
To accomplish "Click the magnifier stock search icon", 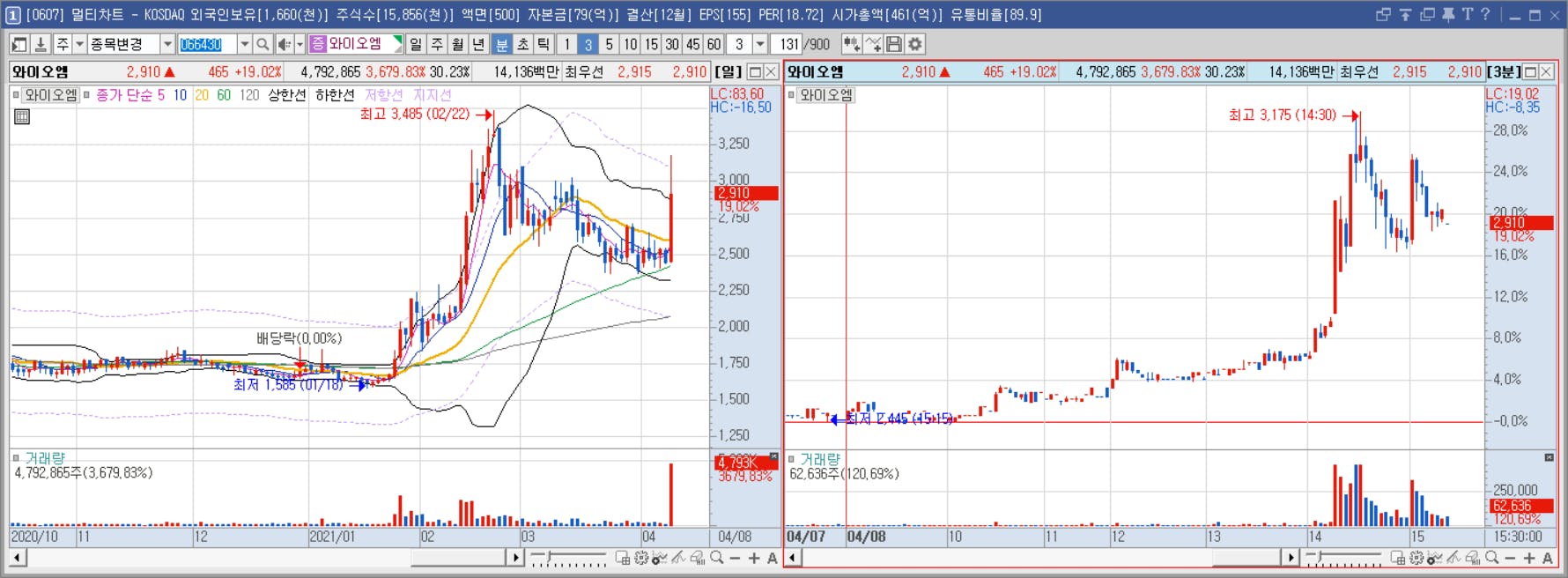I will [x=263, y=44].
